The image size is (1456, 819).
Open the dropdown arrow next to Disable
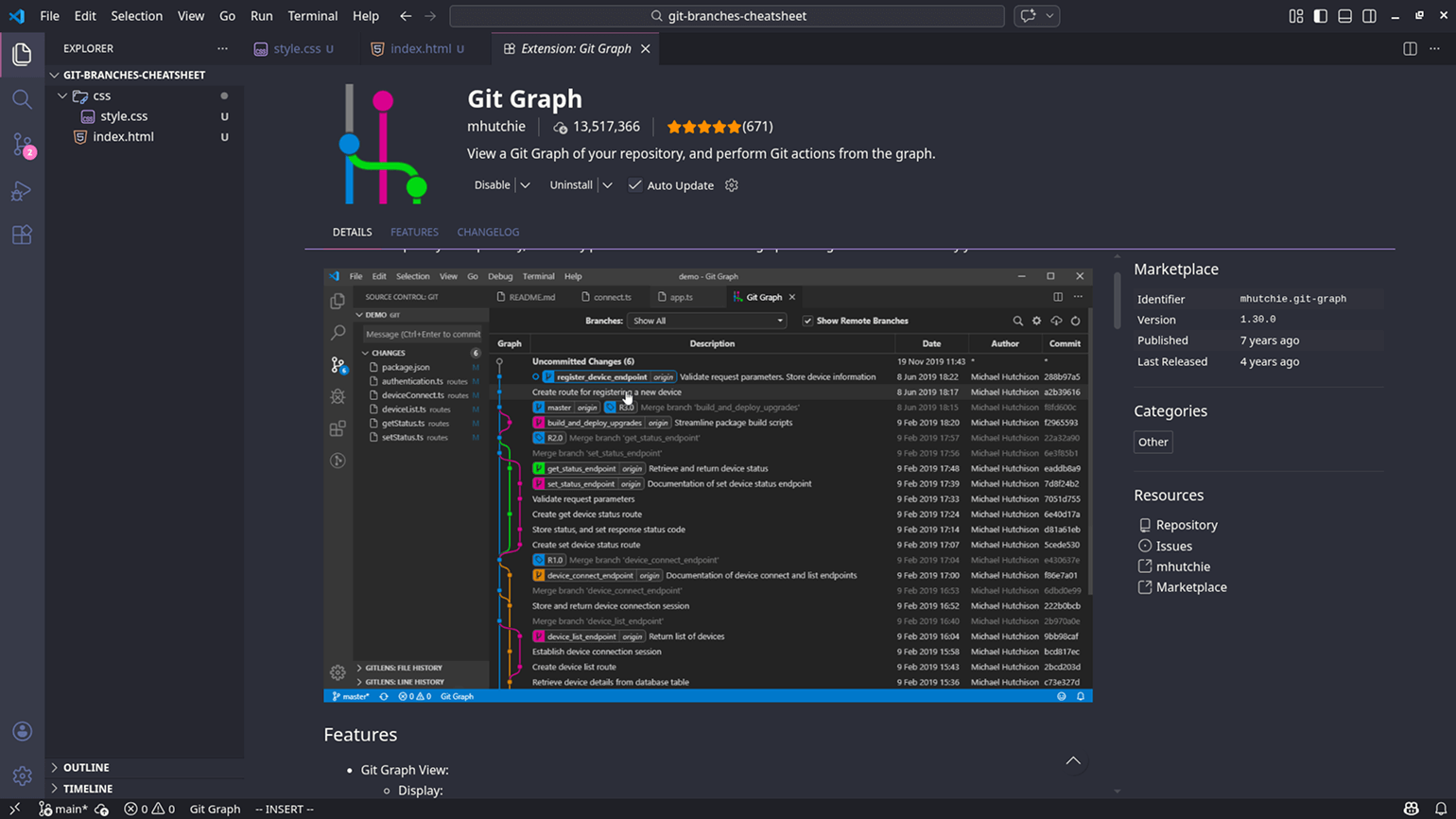tap(525, 185)
